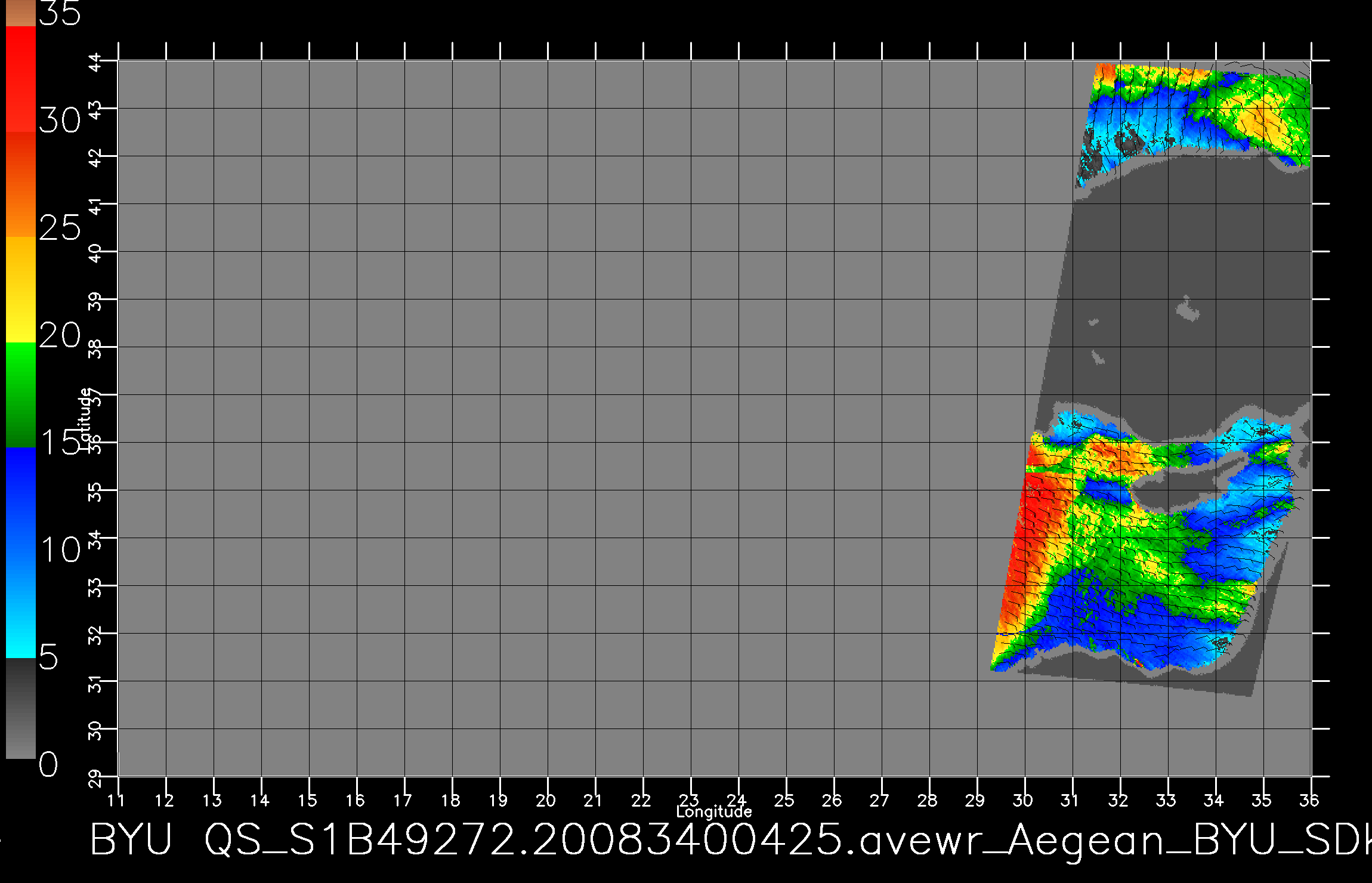This screenshot has height=883, width=1372.
Task: Click latitude tick label 42
Action: [95, 158]
